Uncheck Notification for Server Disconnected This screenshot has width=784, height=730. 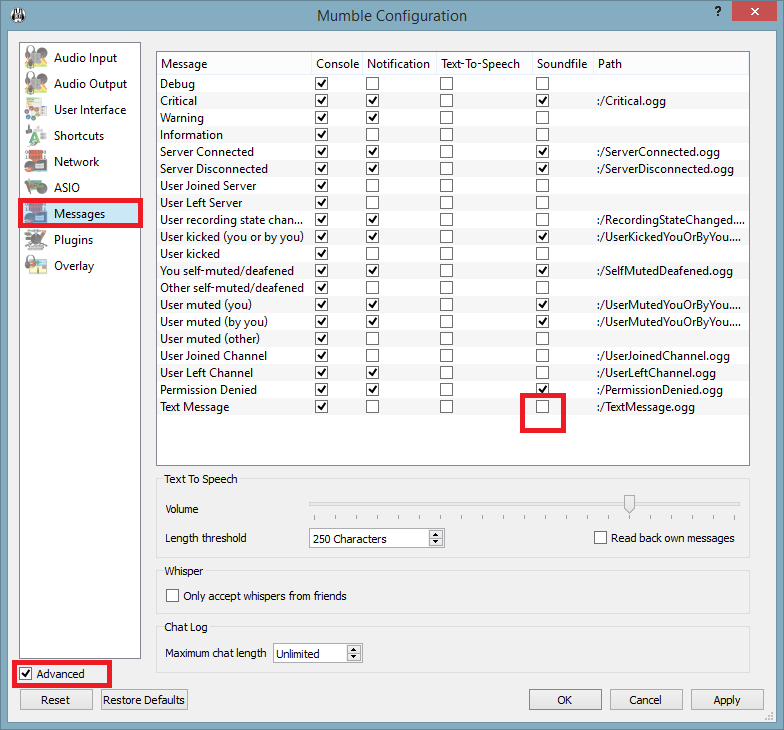point(372,168)
